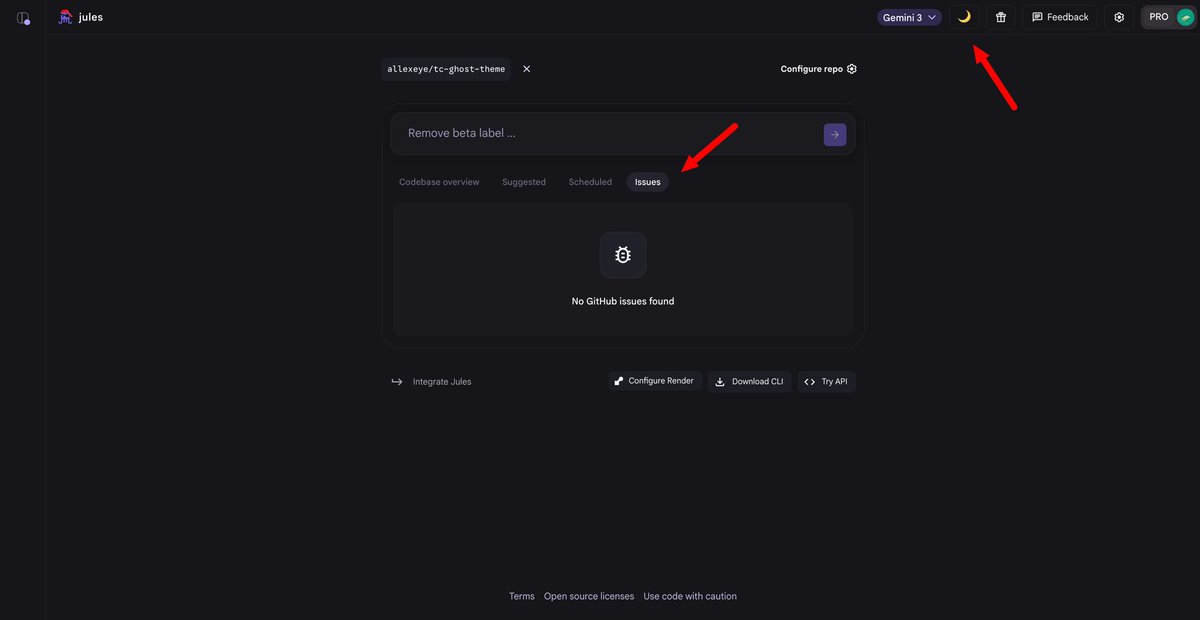The height and width of the screenshot is (620, 1200).
Task: Open settings gear in top bar
Action: click(x=1119, y=17)
